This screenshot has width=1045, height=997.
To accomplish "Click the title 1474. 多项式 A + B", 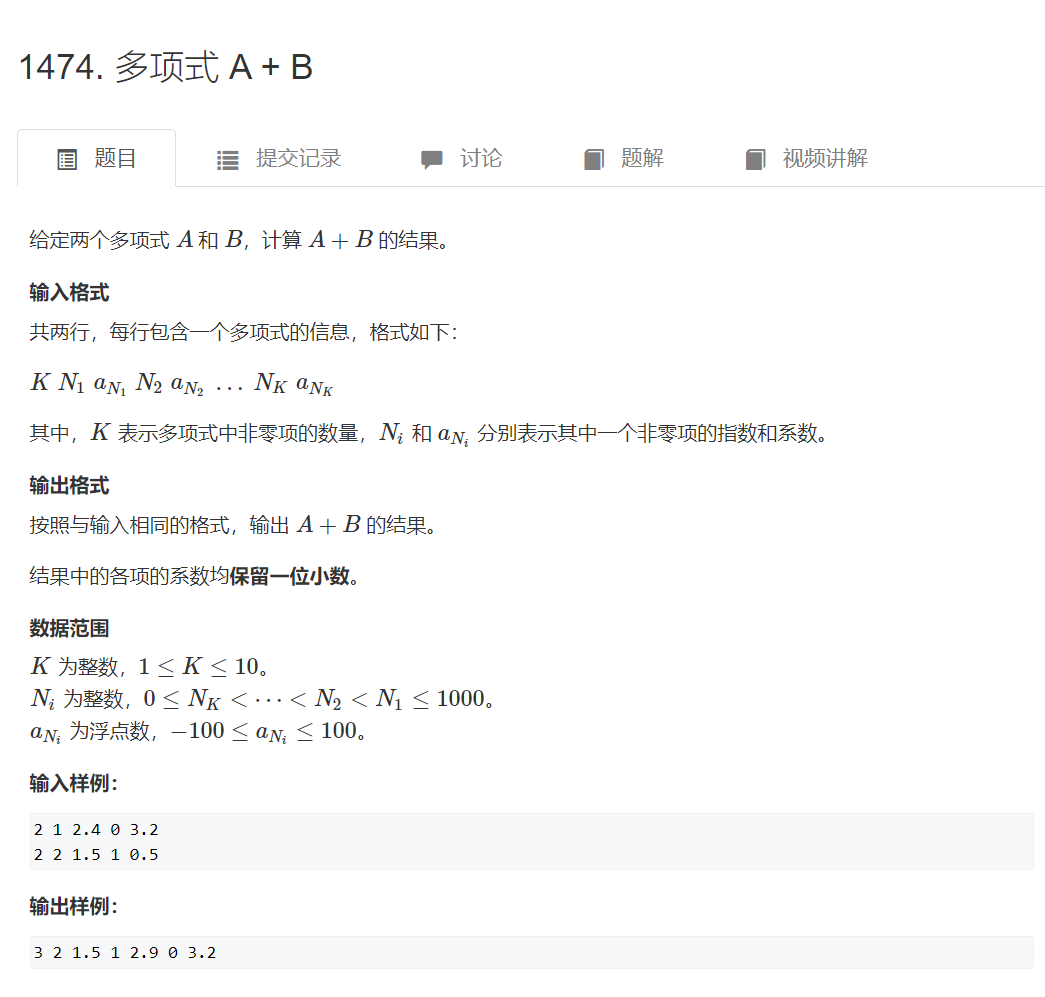I will [166, 67].
